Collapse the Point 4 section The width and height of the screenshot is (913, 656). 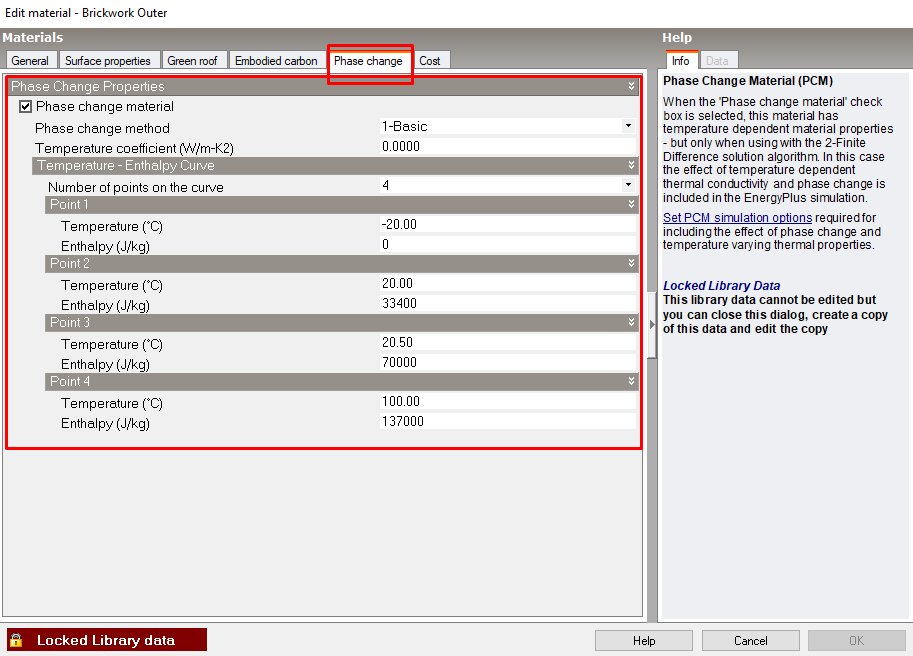pyautogui.click(x=632, y=381)
